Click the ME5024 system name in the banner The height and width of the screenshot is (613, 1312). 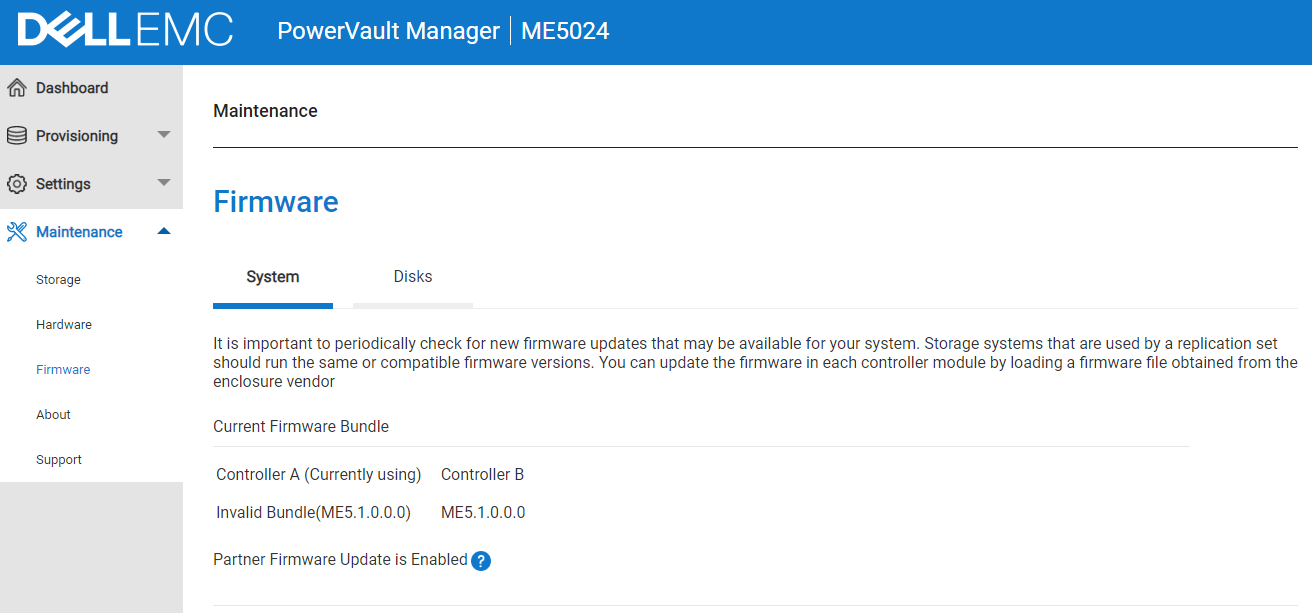point(564,31)
